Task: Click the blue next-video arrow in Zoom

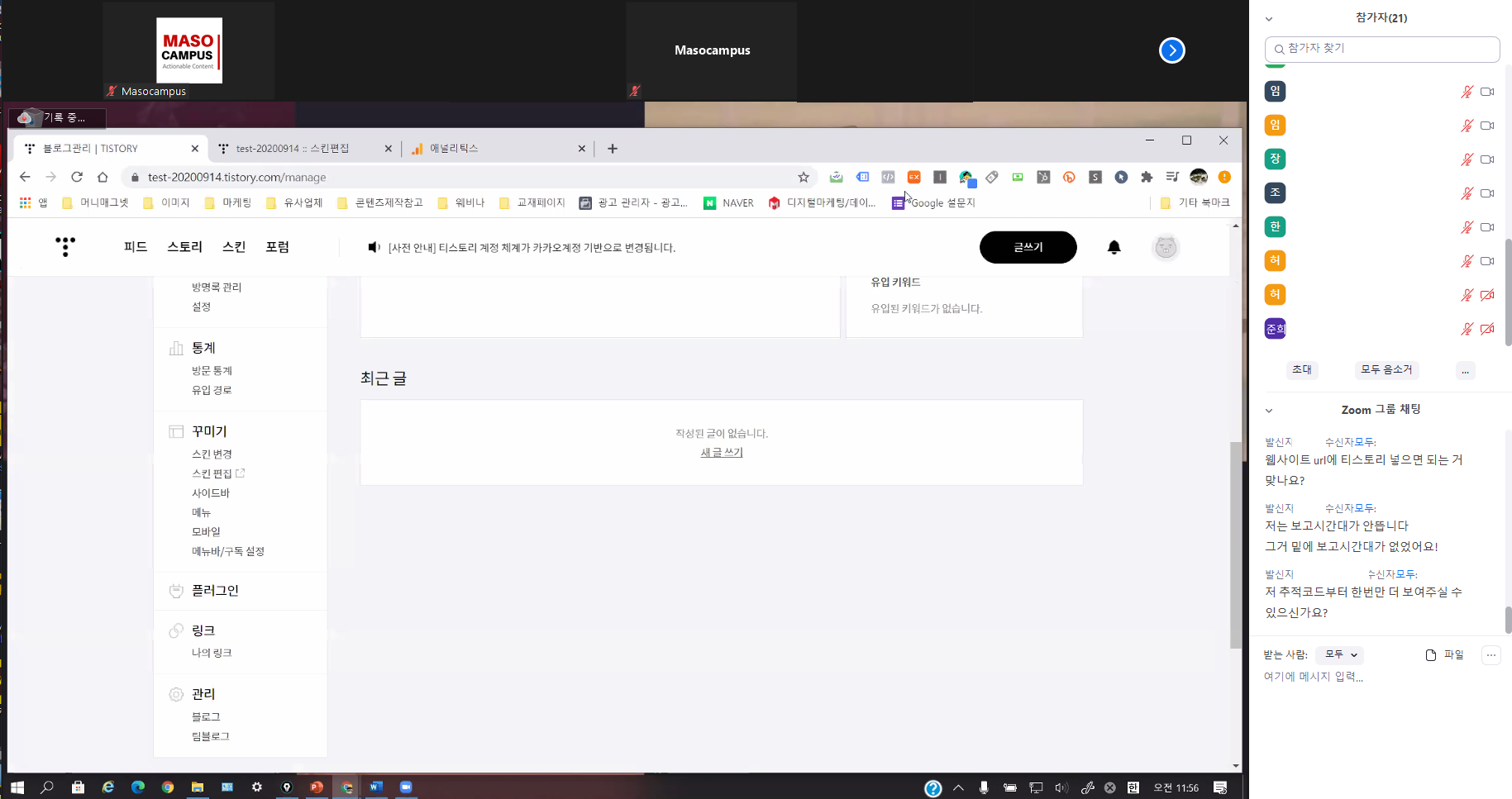Action: [x=1171, y=50]
